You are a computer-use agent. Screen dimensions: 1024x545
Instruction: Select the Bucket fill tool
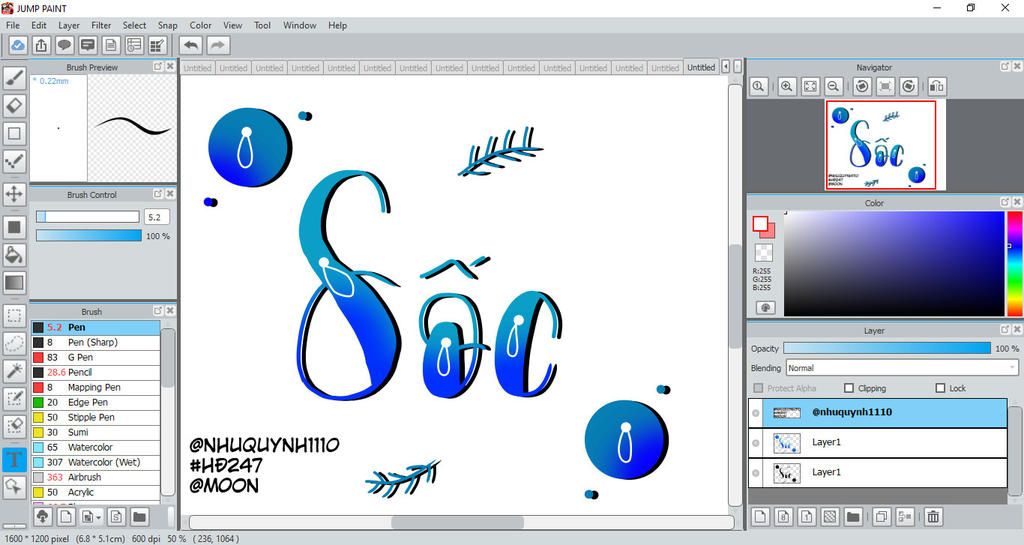[14, 255]
